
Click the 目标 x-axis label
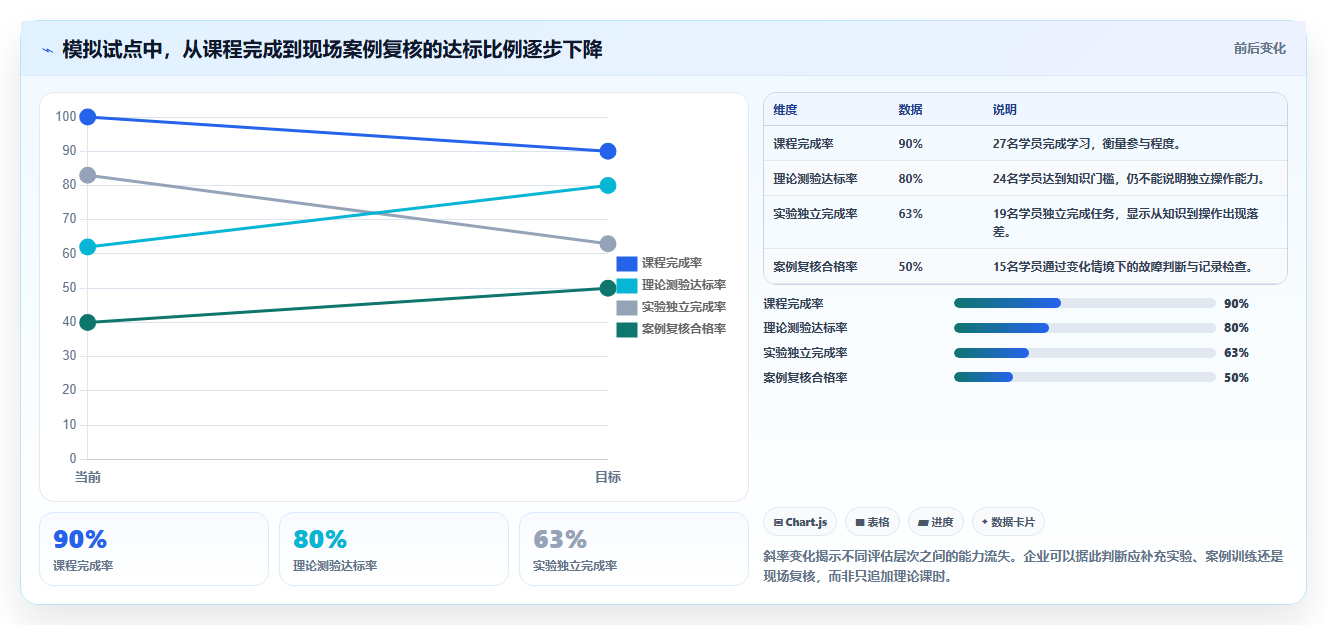coord(608,477)
